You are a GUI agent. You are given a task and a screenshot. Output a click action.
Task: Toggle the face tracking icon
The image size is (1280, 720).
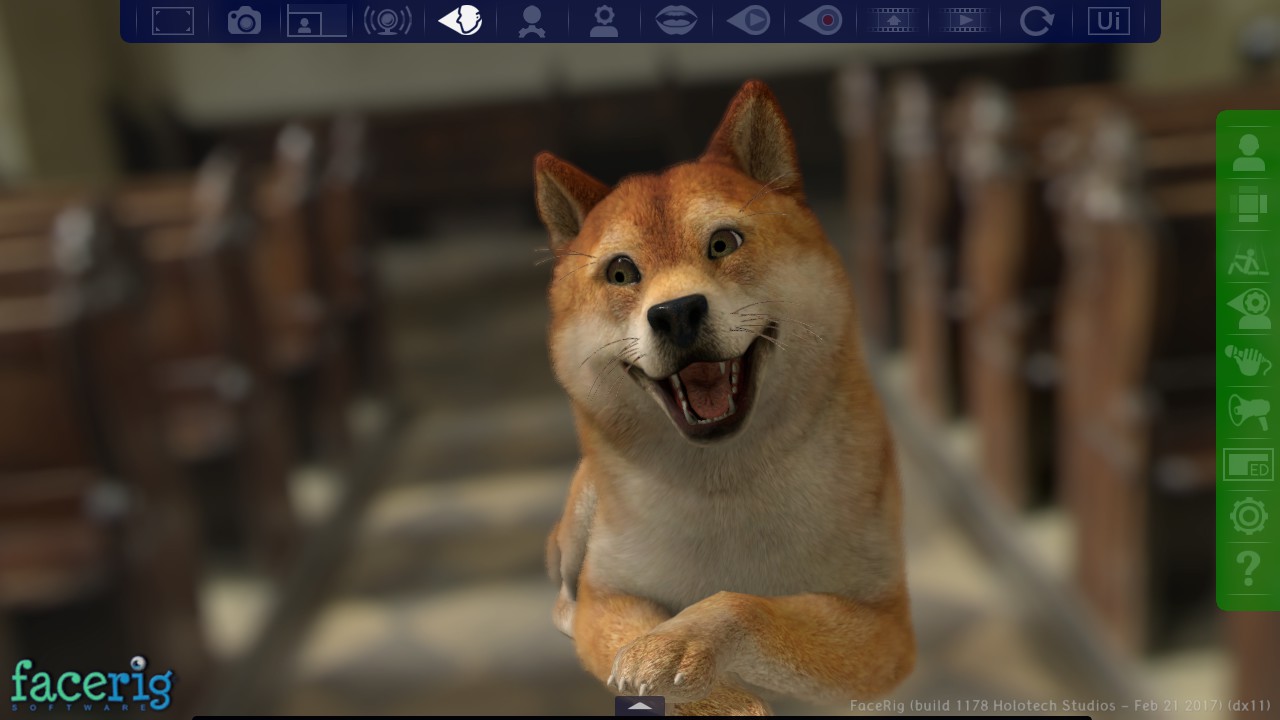(461, 20)
